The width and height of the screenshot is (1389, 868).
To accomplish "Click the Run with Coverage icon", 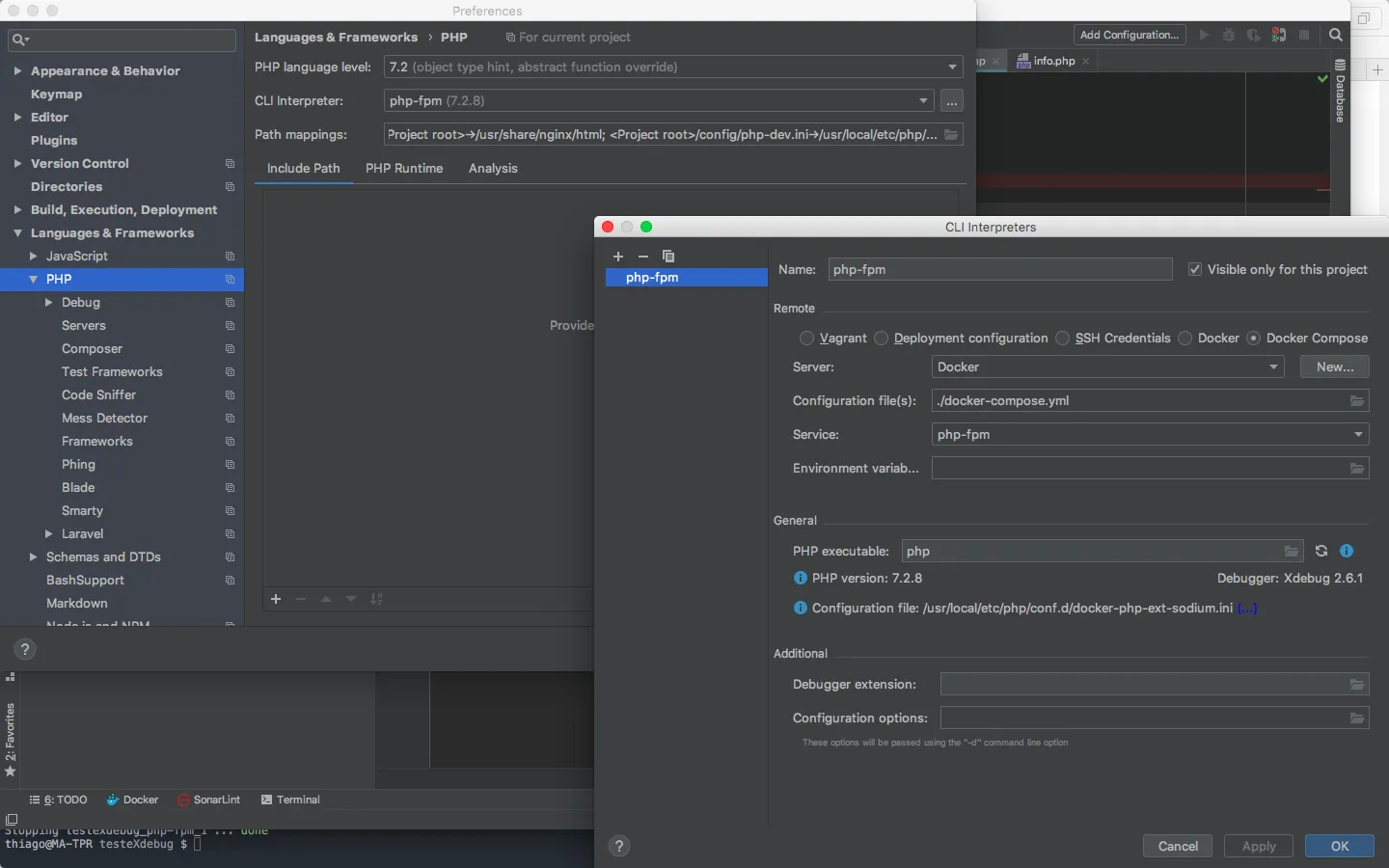I will tap(1253, 35).
